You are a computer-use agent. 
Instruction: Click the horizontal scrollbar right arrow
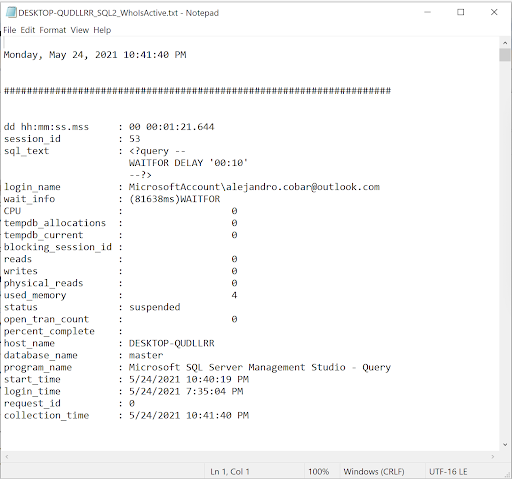coord(493,456)
